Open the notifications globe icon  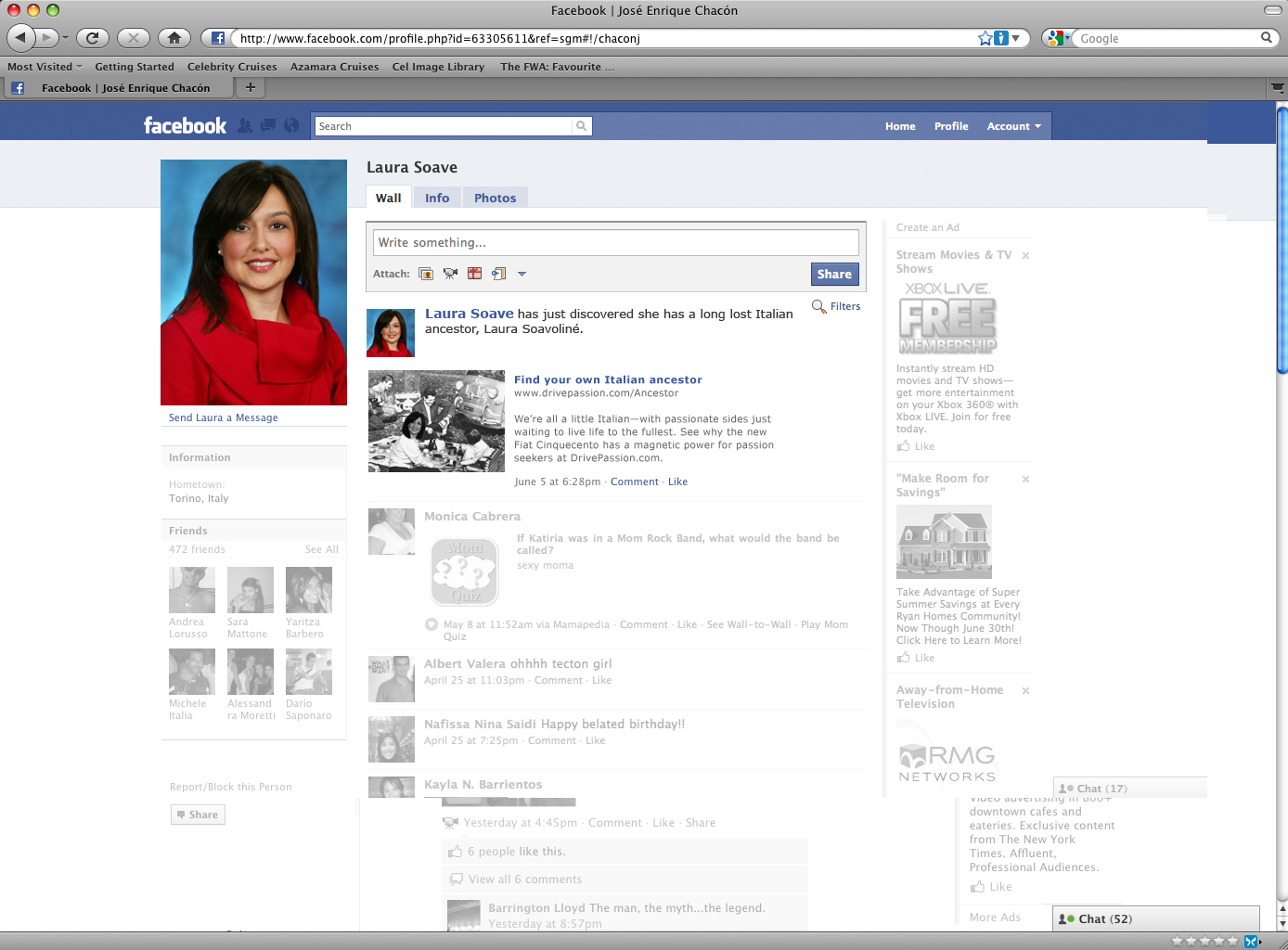[291, 126]
